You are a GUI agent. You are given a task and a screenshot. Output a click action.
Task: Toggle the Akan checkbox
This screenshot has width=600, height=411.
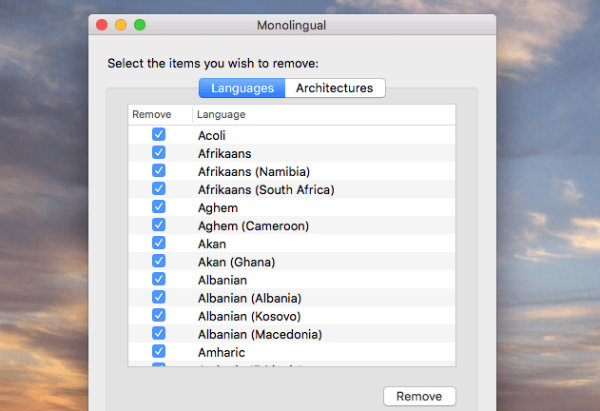[x=158, y=243]
